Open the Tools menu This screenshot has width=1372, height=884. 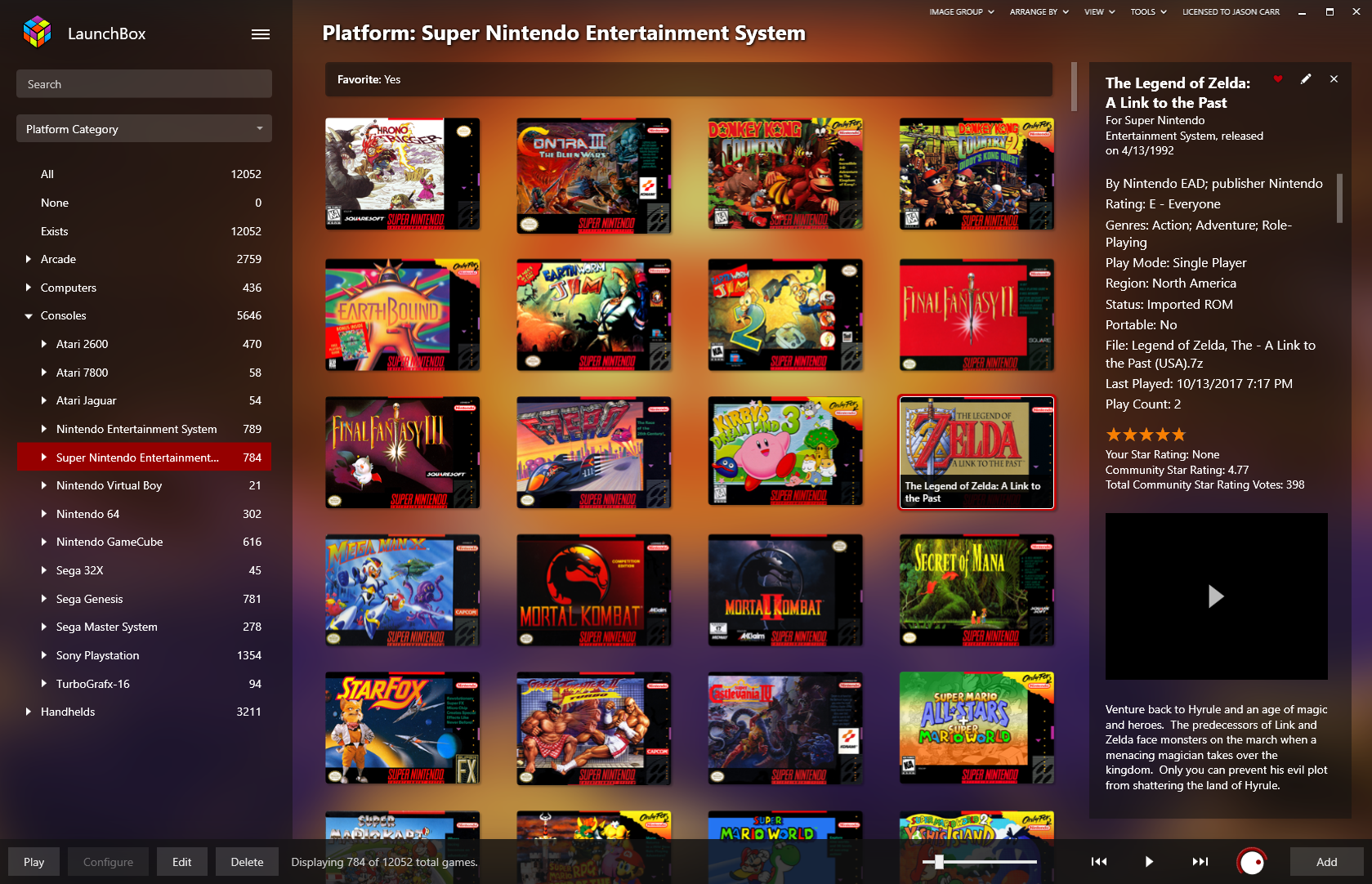pos(1148,11)
